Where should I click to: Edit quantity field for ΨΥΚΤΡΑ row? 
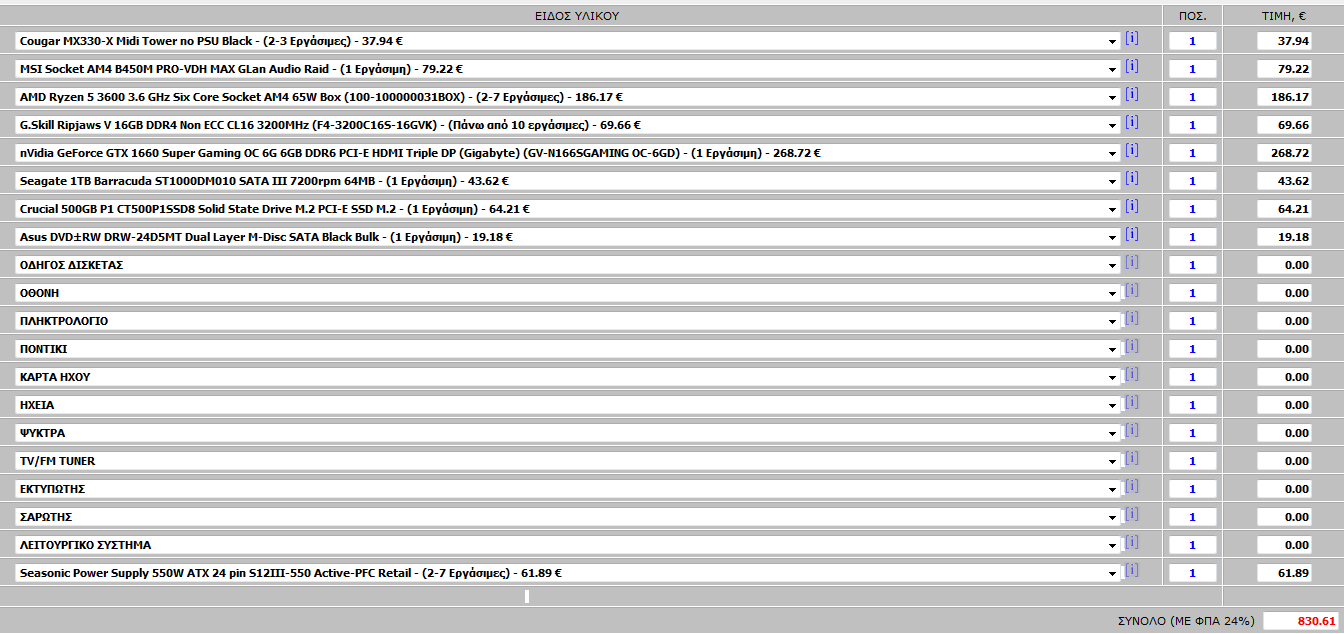coord(1192,434)
